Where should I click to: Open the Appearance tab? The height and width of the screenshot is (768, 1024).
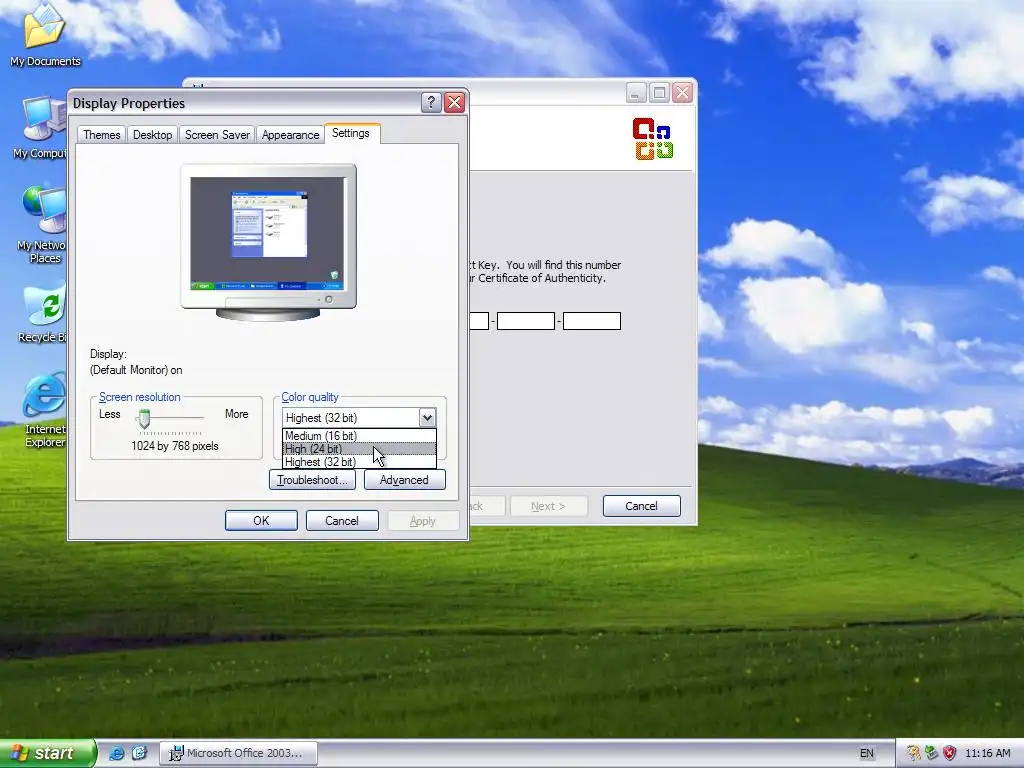point(290,135)
